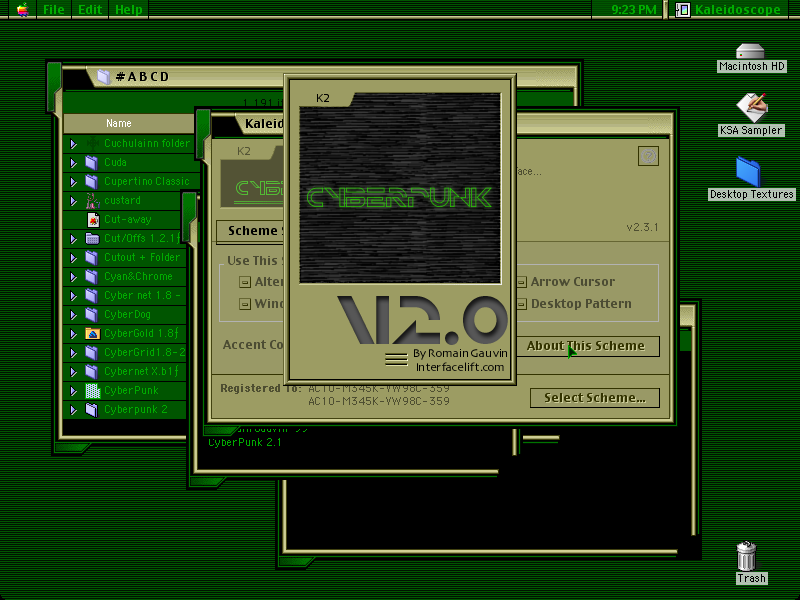
Task: Click the Cyber net 1.8 folder icon
Action: (92, 295)
